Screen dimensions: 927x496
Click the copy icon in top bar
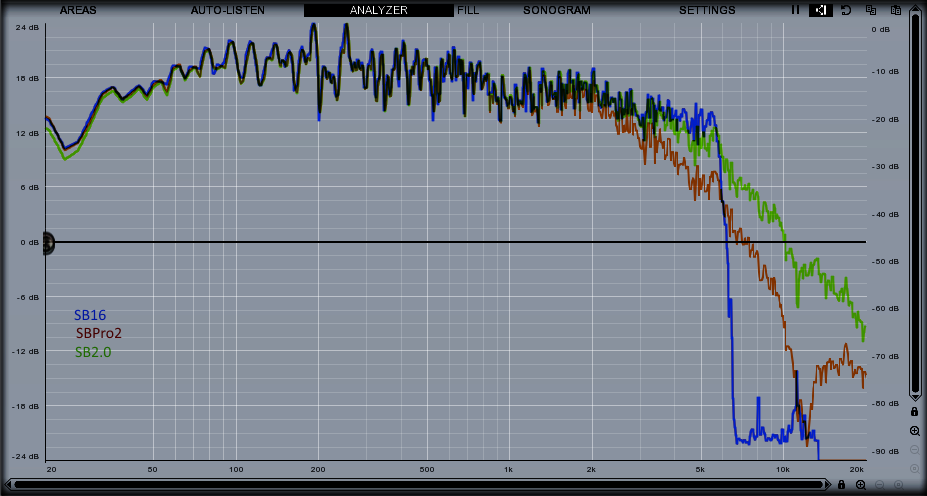[871, 10]
